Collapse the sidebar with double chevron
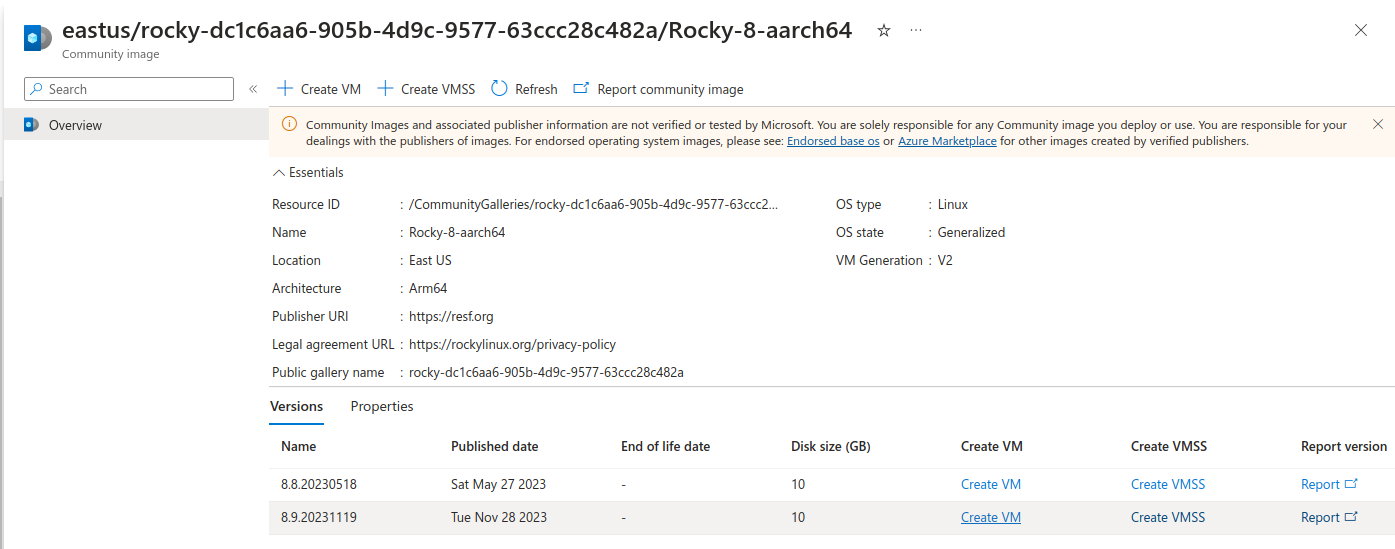The height and width of the screenshot is (549, 1395). point(253,89)
